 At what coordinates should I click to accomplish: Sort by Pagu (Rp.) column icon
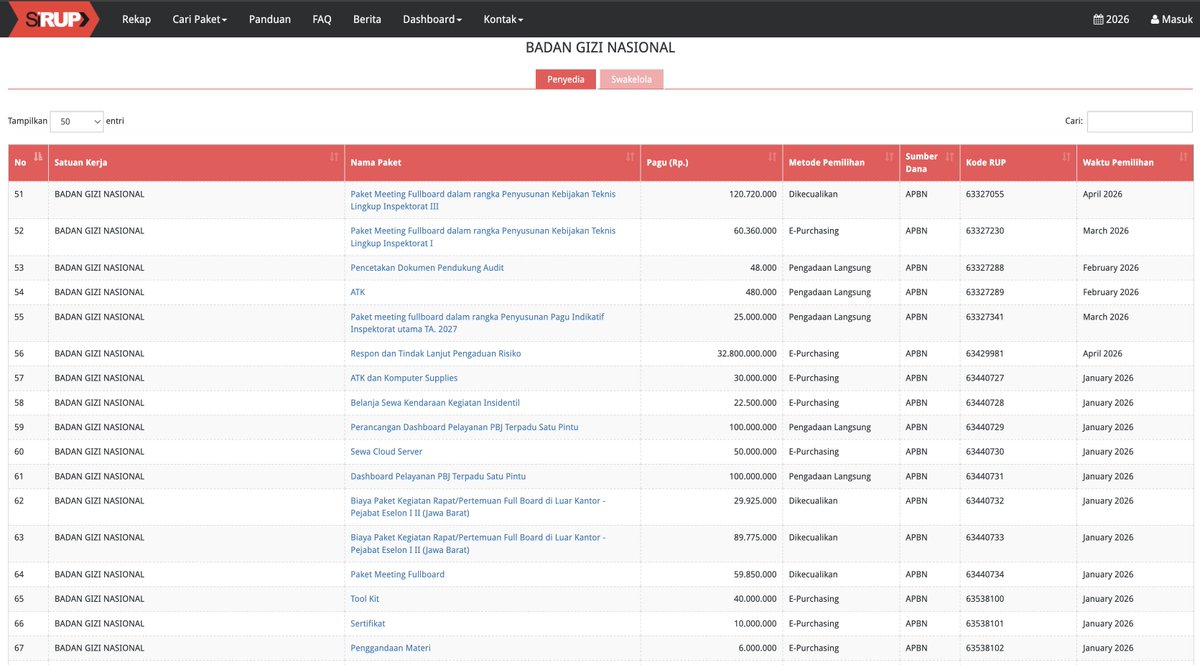772,157
